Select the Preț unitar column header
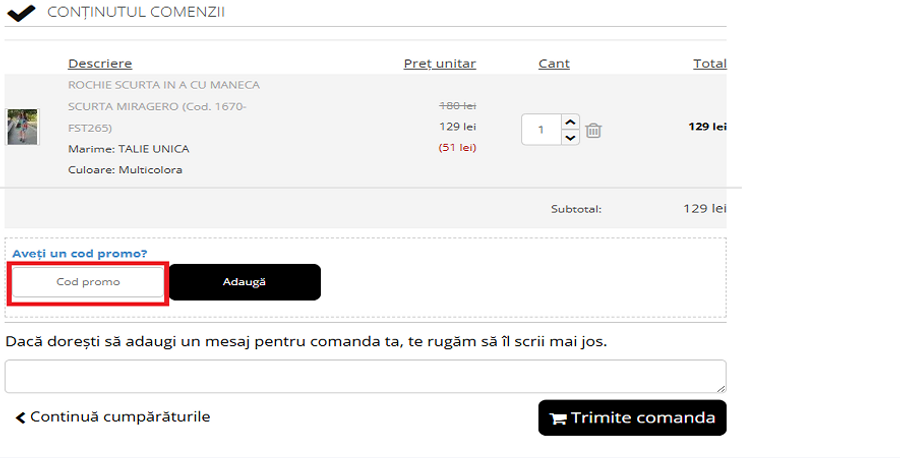900x458 pixels. (440, 63)
